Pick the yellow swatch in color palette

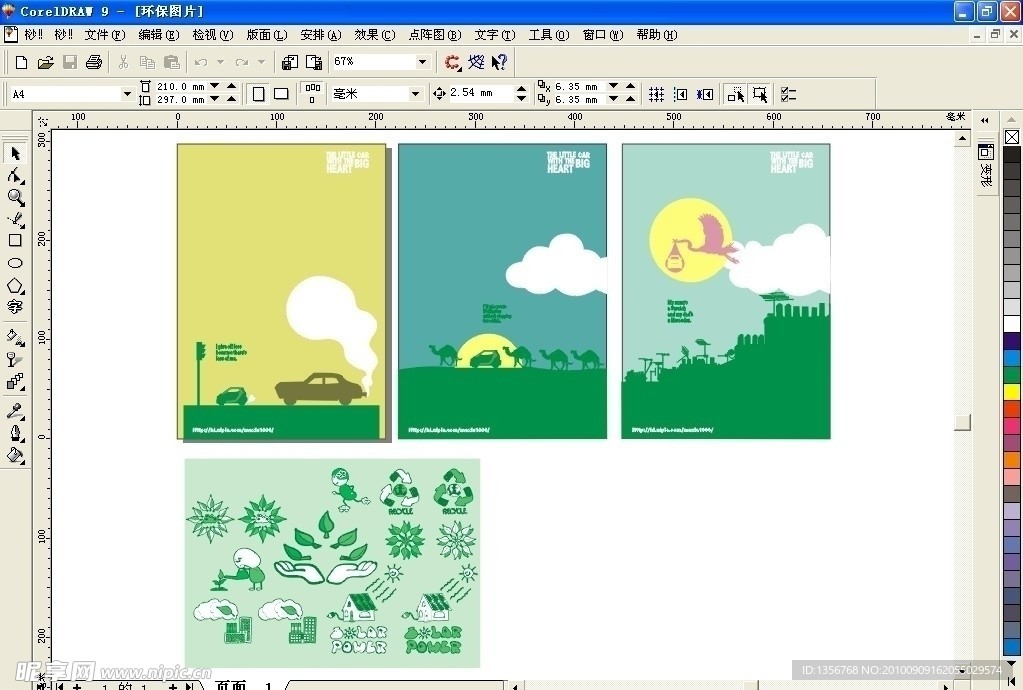[1012, 393]
